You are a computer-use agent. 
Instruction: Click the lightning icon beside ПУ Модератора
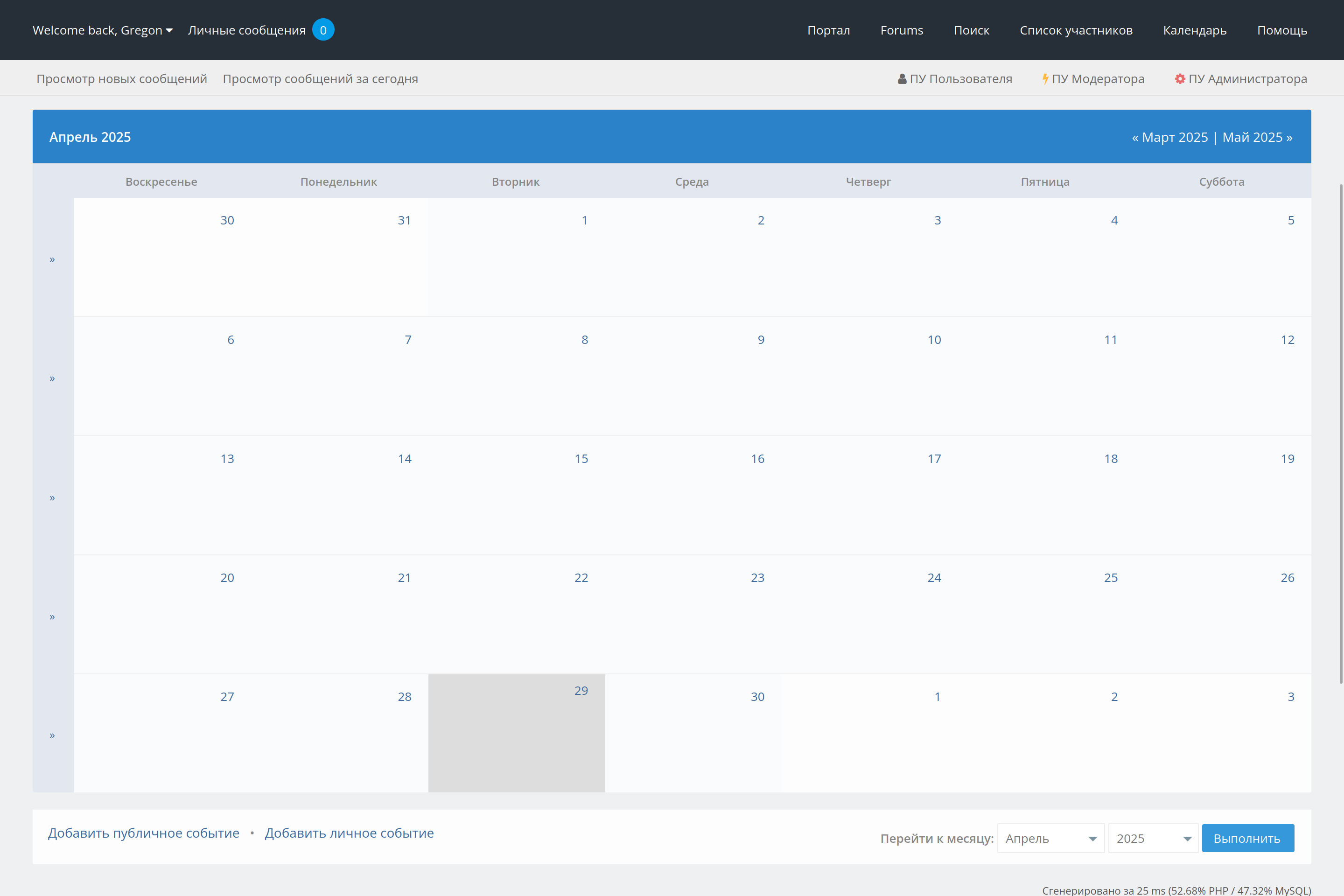[x=1045, y=79]
